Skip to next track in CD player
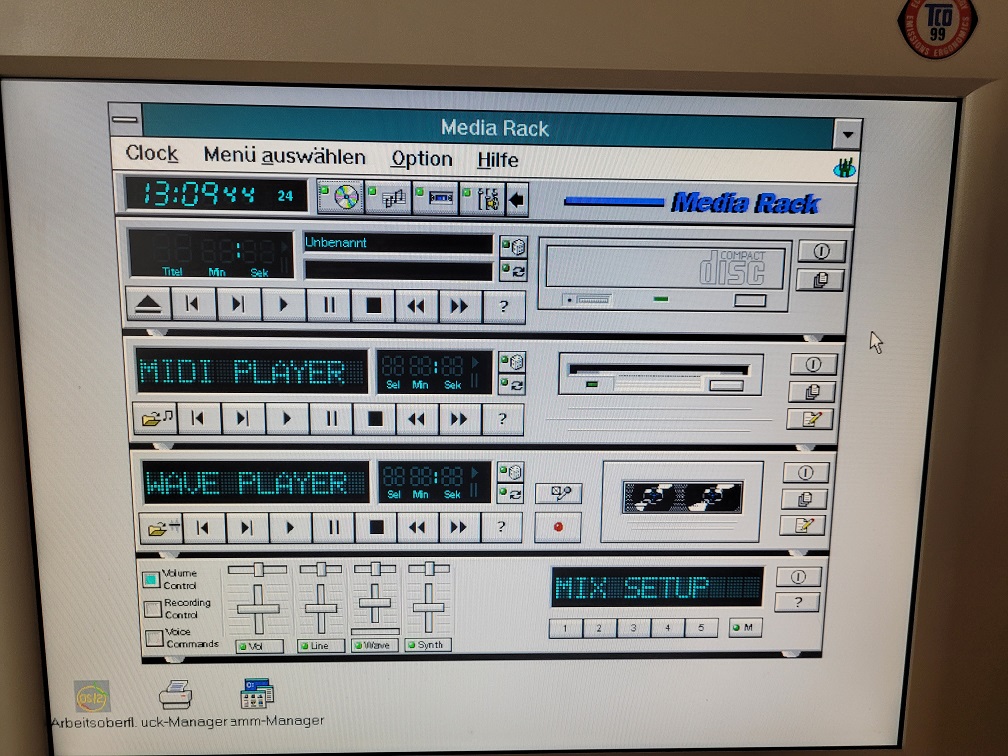This screenshot has height=756, width=1008. [238, 305]
